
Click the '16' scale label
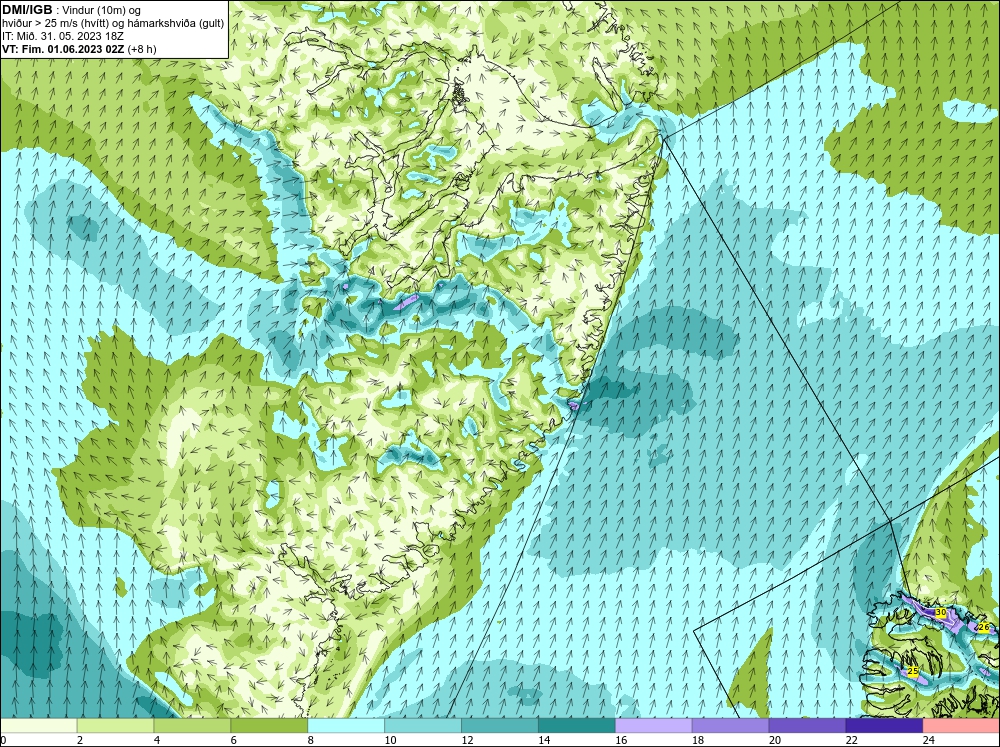pos(621,740)
